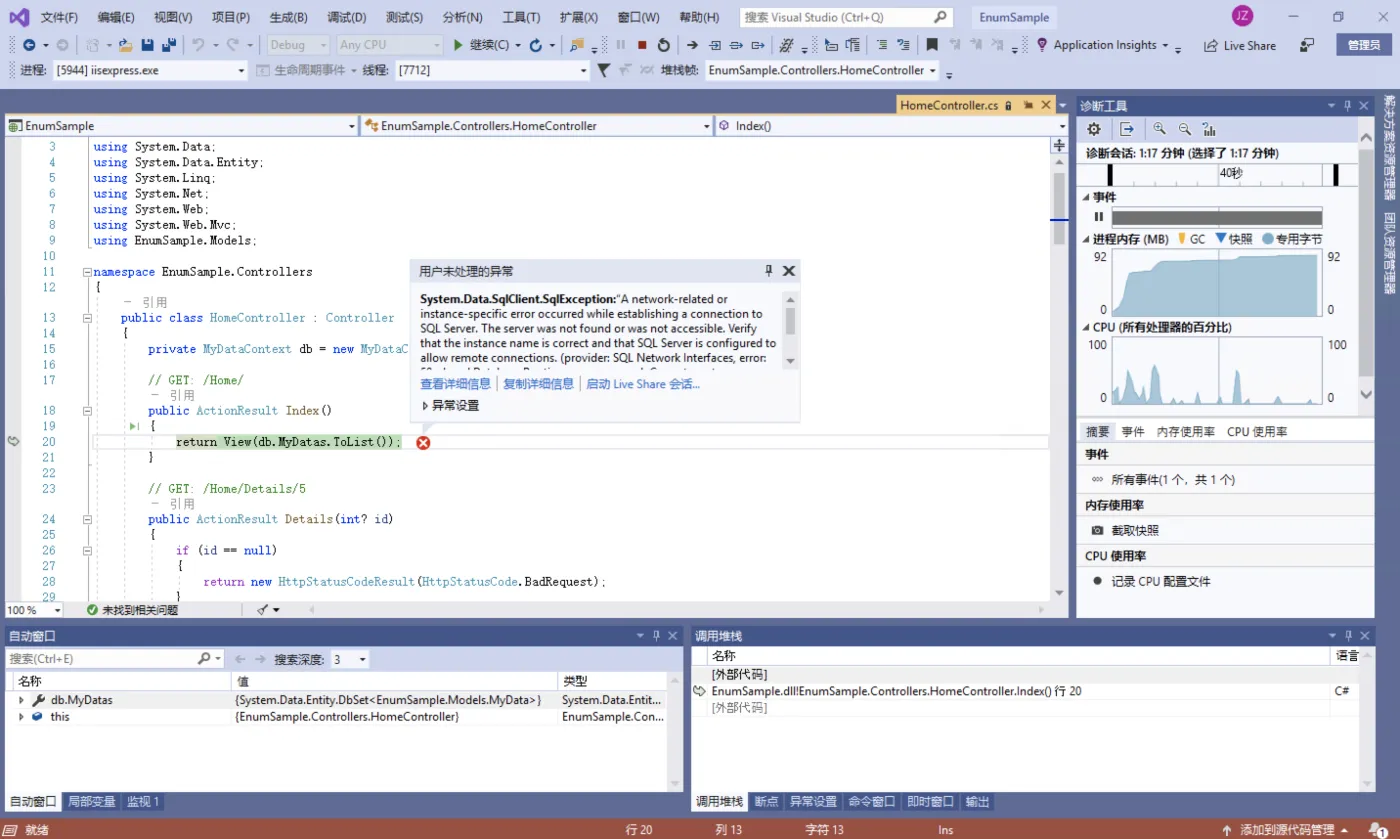Viewport: 1400px width, 839px height.
Task: Expand the 异常设置 section in popup
Action: click(x=426, y=406)
